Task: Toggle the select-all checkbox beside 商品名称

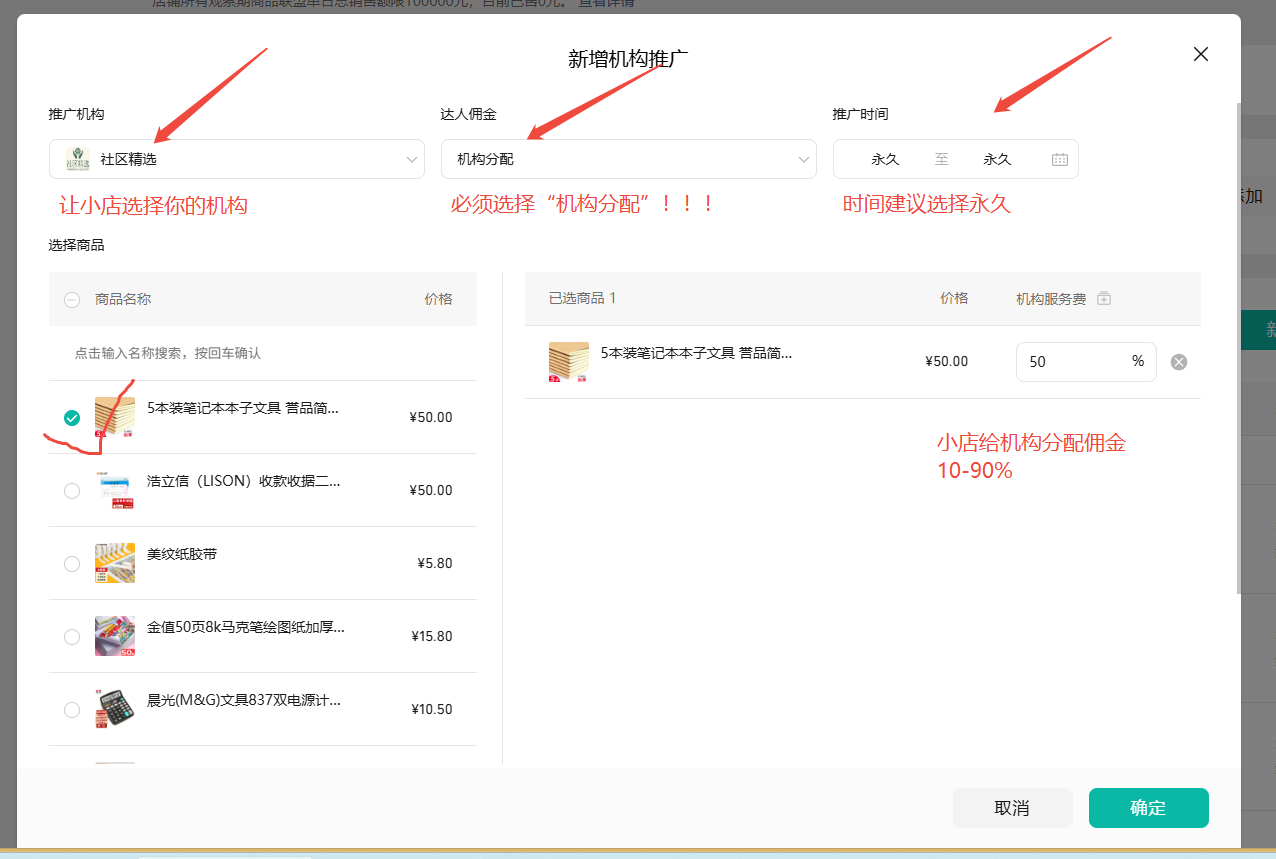Action: (72, 299)
